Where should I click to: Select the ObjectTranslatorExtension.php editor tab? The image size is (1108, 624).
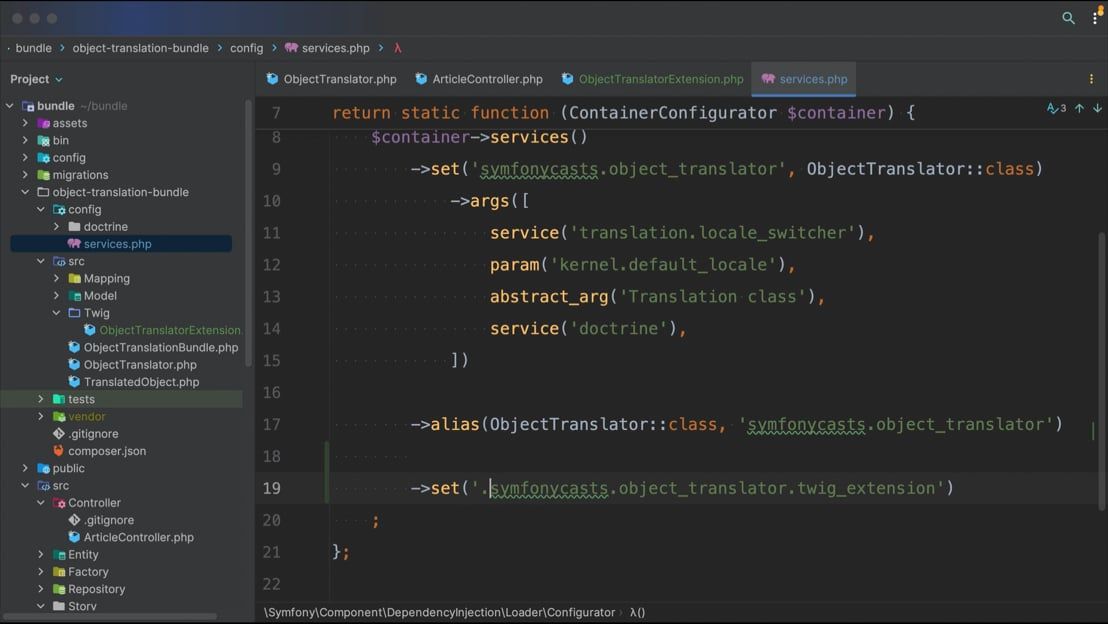coord(655,78)
